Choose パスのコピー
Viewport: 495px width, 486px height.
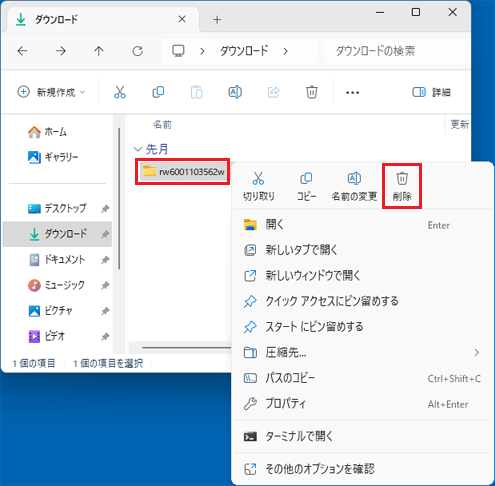point(363,378)
